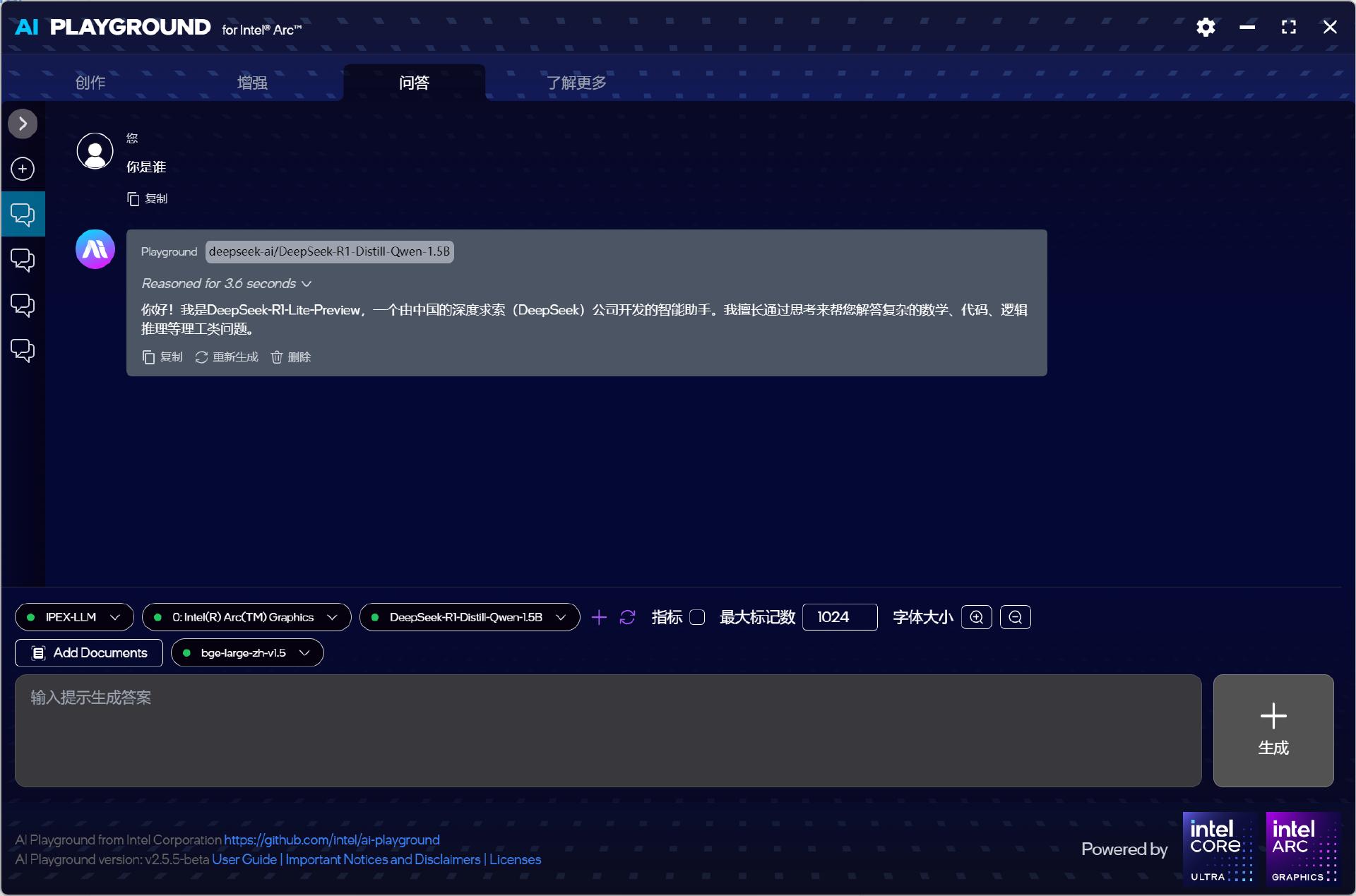Click the Add Documents button

click(x=89, y=652)
